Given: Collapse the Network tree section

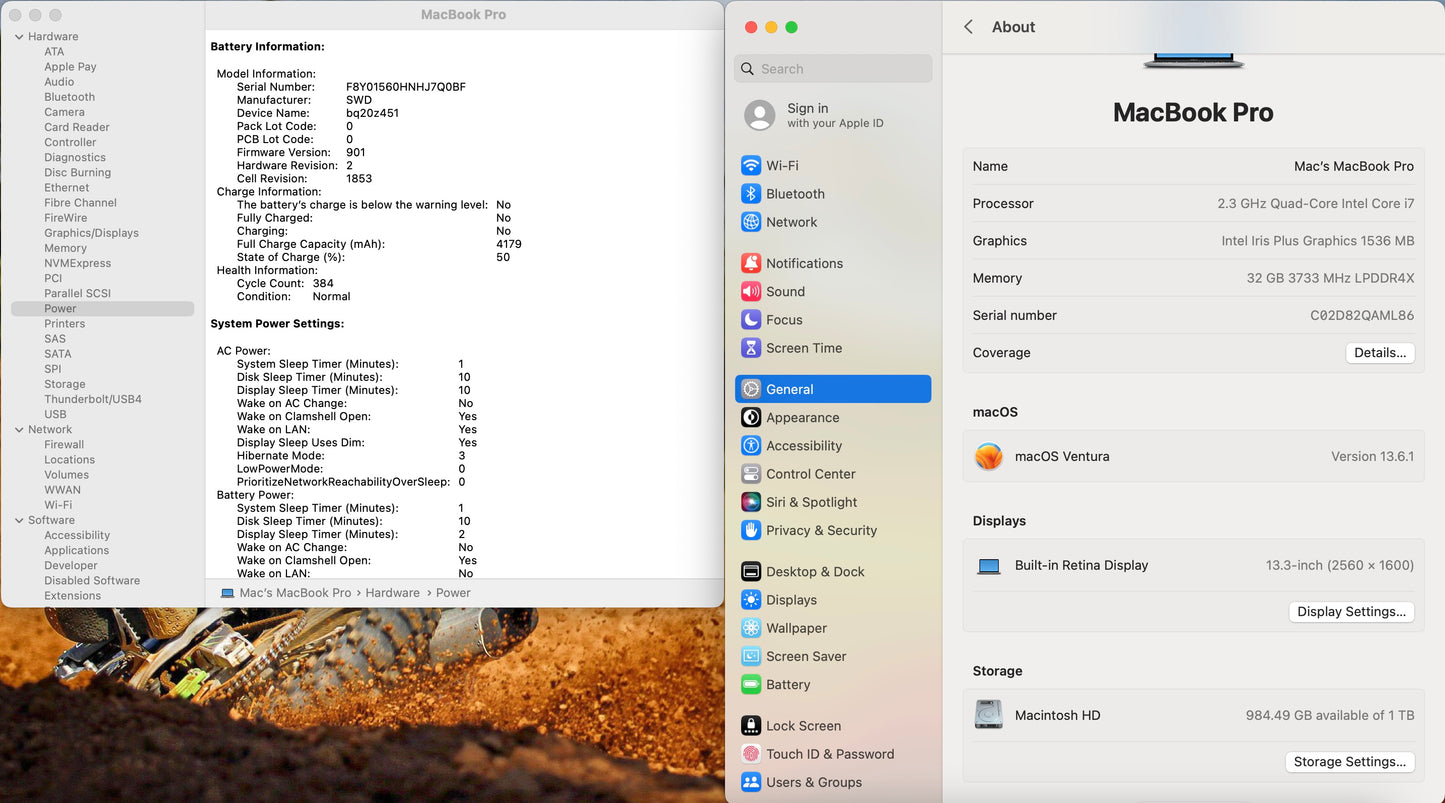Looking at the screenshot, I should 19,430.
